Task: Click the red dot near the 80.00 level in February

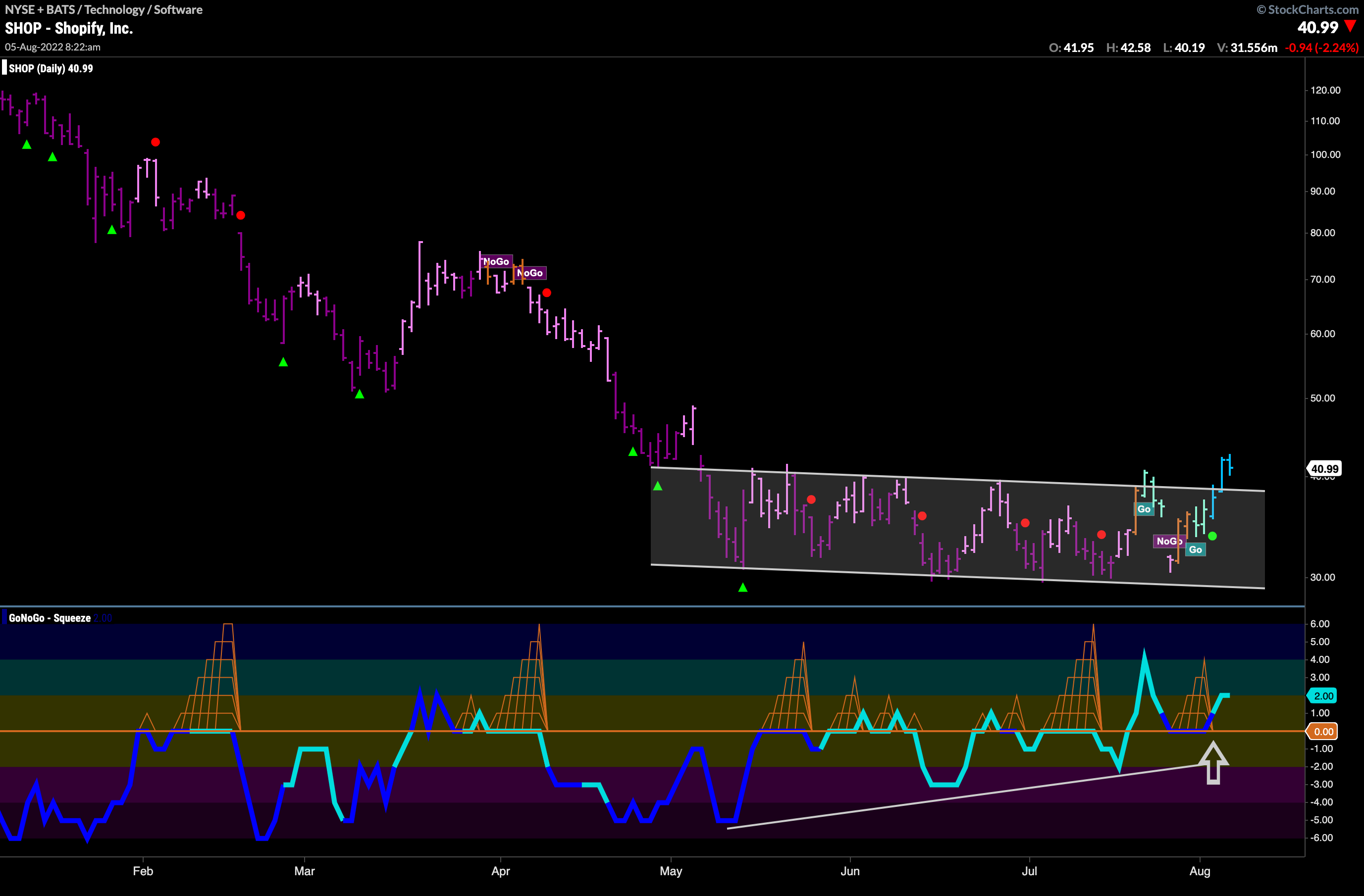Action: 241,215
